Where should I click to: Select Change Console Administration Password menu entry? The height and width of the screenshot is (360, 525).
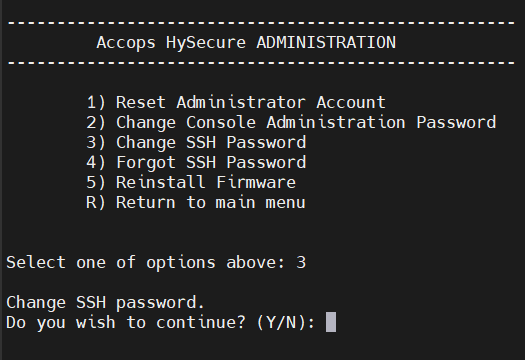(291, 122)
